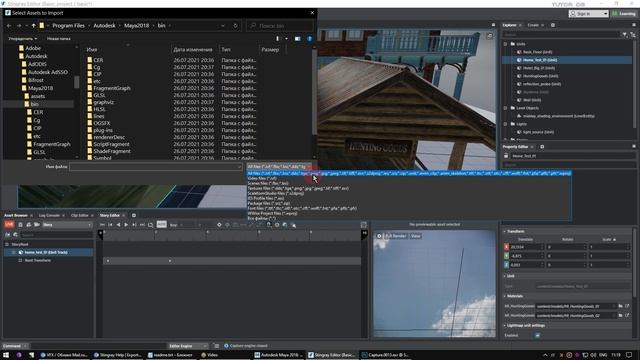This screenshot has width=640, height=360.
Task: Collapse the Lights folder in Explorer
Action: (x=506, y=124)
